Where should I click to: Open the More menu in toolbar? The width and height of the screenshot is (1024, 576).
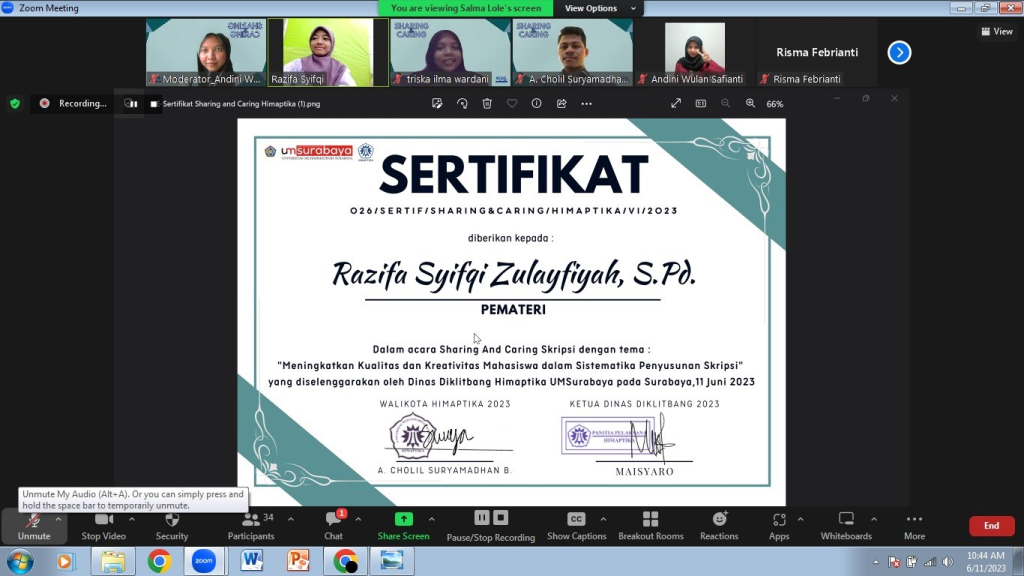[x=914, y=524]
